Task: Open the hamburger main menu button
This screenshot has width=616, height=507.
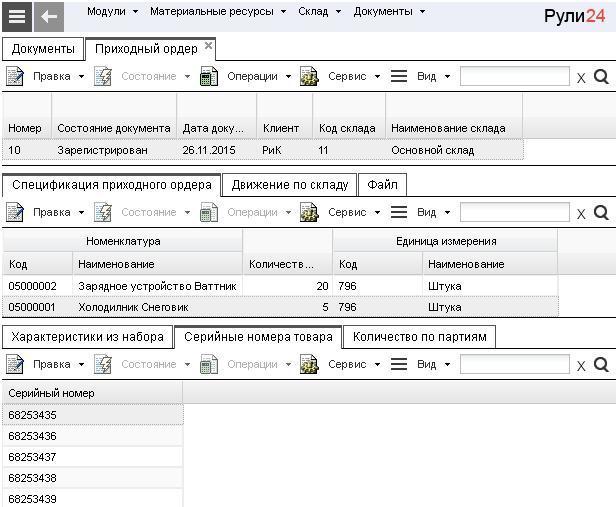Action: click(17, 16)
